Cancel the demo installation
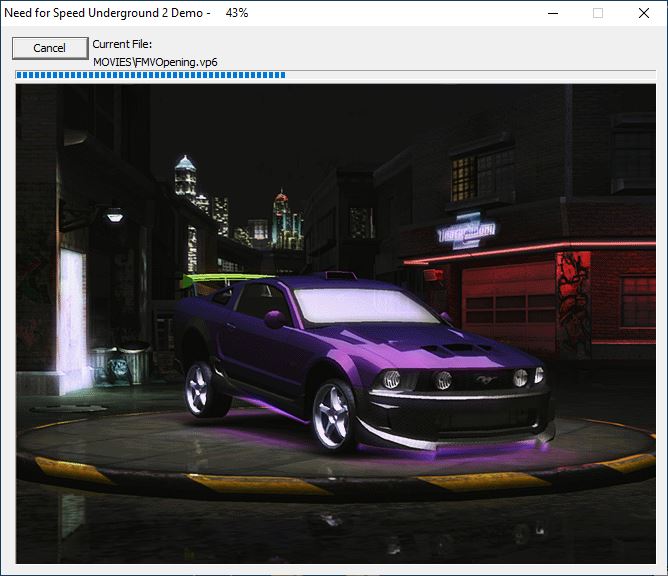This screenshot has height=576, width=668. tap(50, 48)
